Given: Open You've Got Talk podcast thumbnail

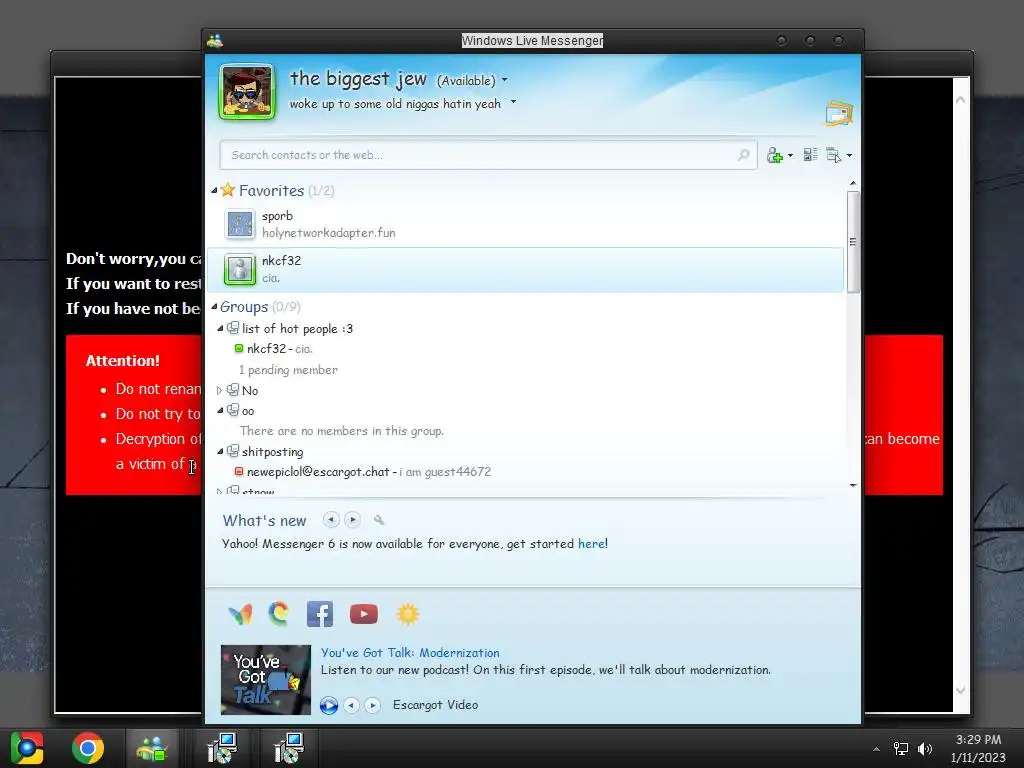Looking at the screenshot, I should 266,680.
